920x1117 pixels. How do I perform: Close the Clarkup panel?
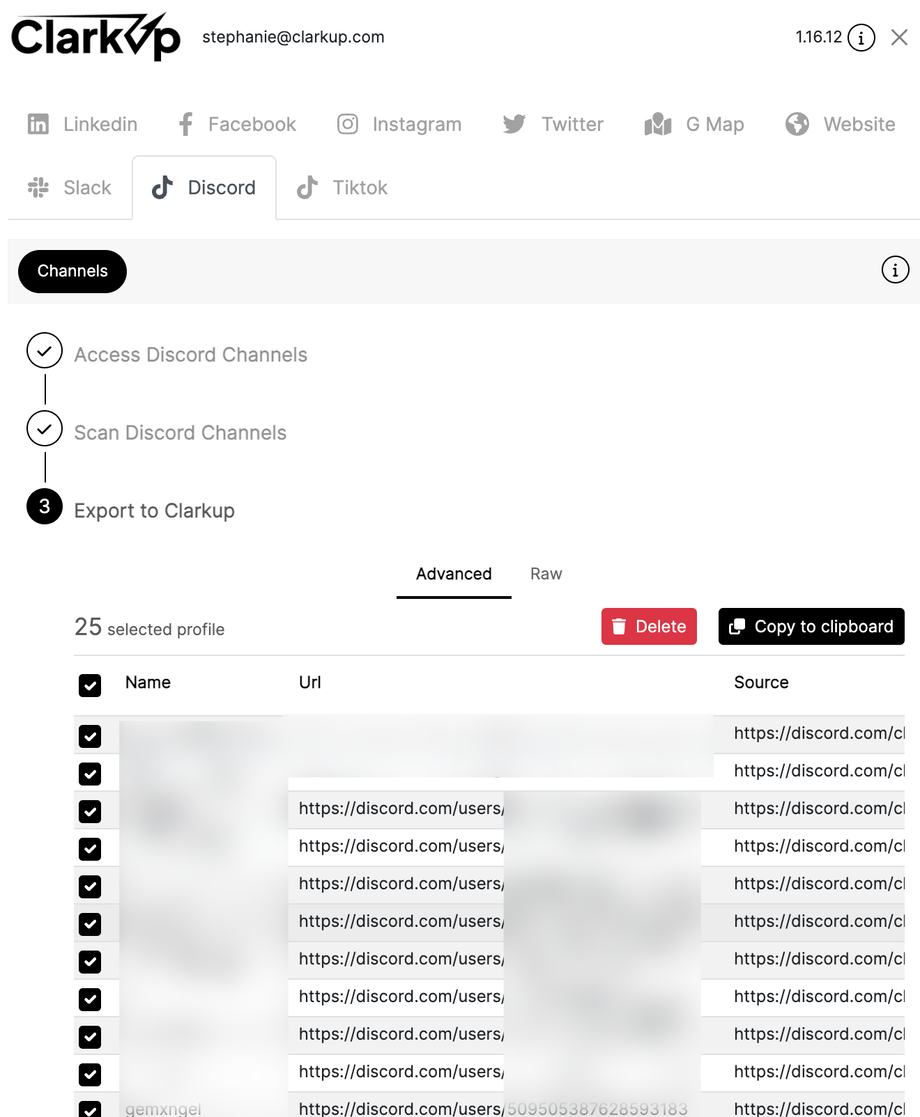(899, 37)
